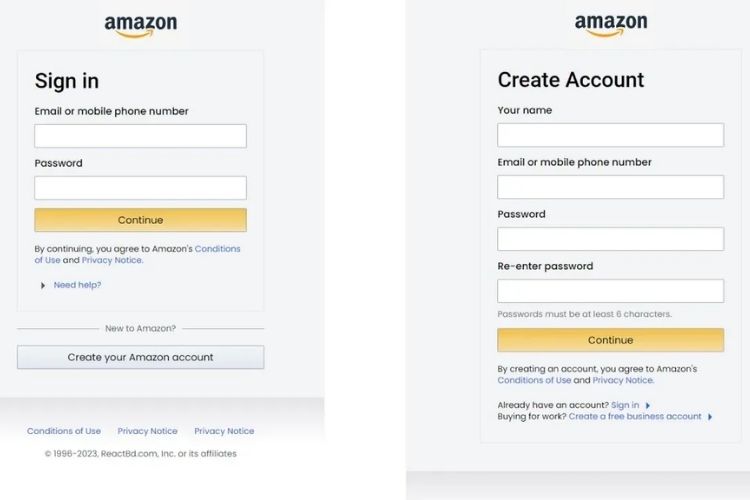Click the Amazon logo above Create Account
This screenshot has height=500, width=750.
(x=610, y=25)
